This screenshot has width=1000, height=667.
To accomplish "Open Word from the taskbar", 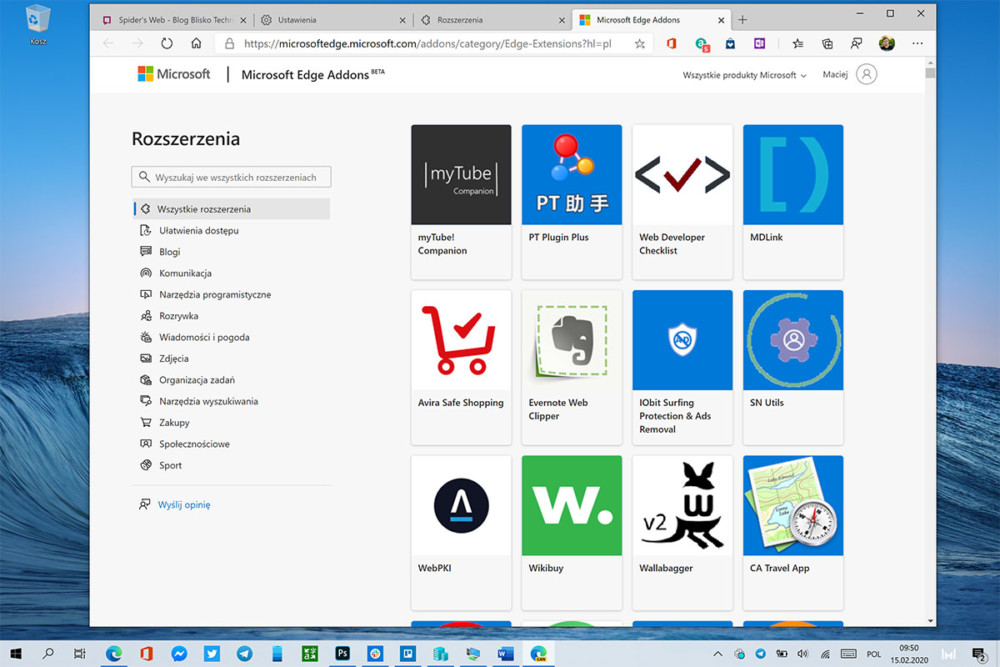I will tap(506, 654).
